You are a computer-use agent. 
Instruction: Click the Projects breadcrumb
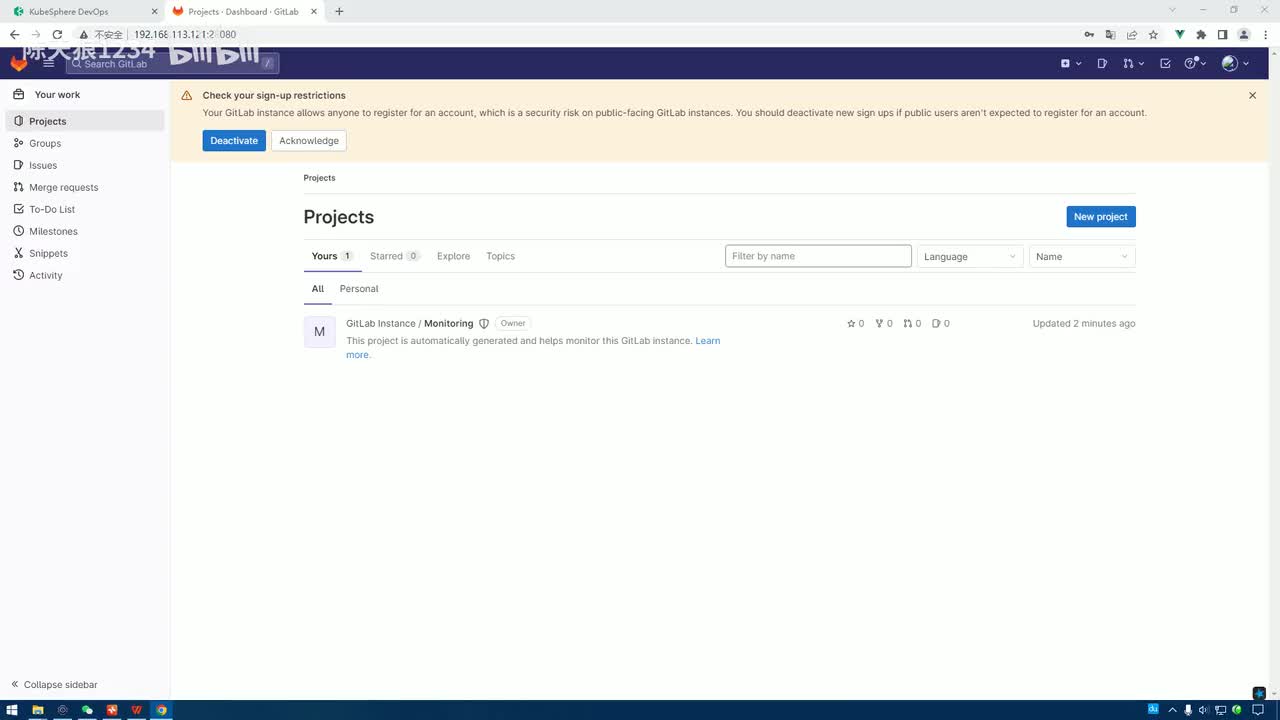point(319,178)
